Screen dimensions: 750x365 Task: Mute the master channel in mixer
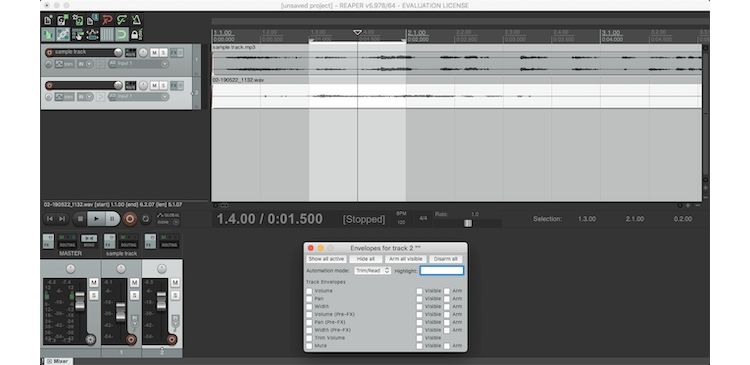click(x=94, y=283)
